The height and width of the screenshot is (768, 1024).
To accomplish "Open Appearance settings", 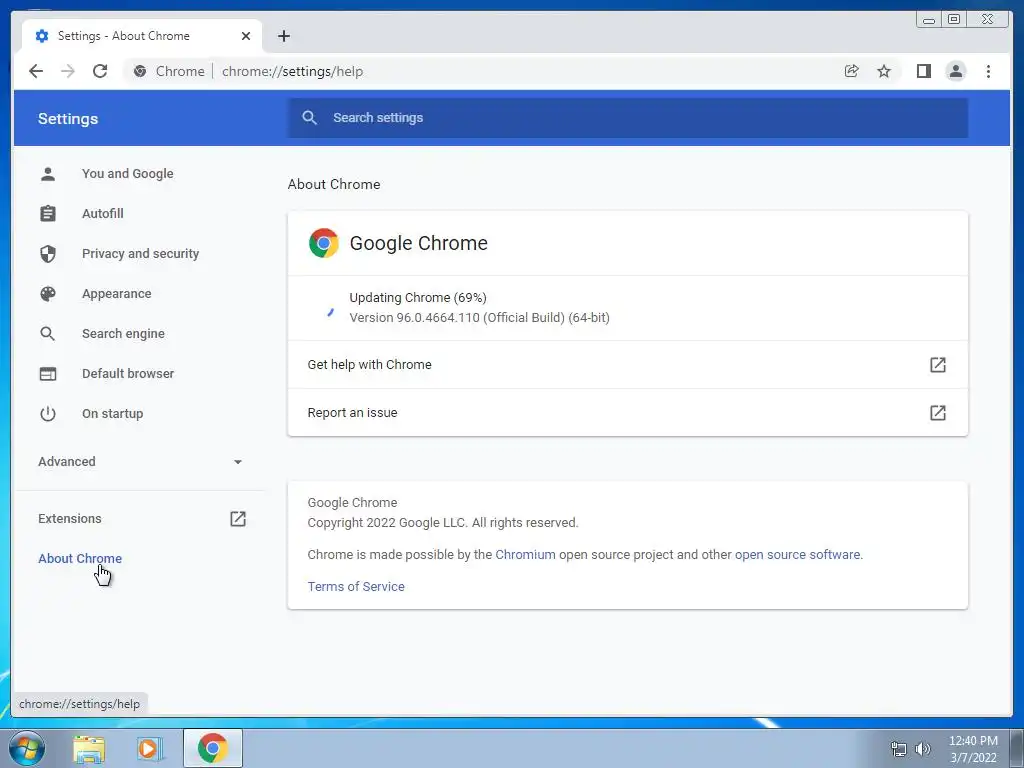I will tap(116, 294).
